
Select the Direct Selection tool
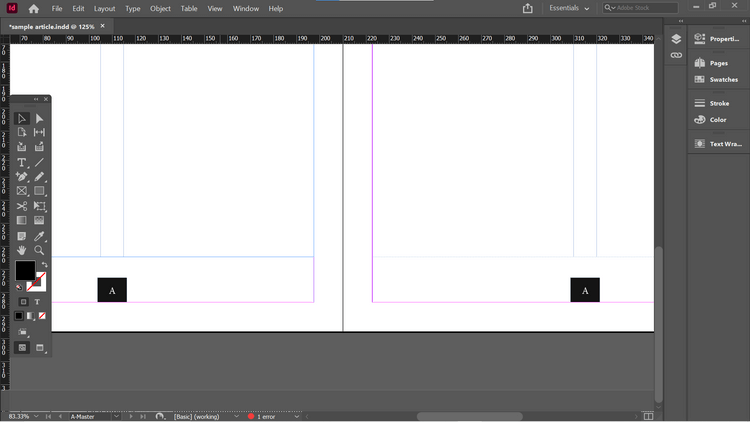[x=39, y=118]
